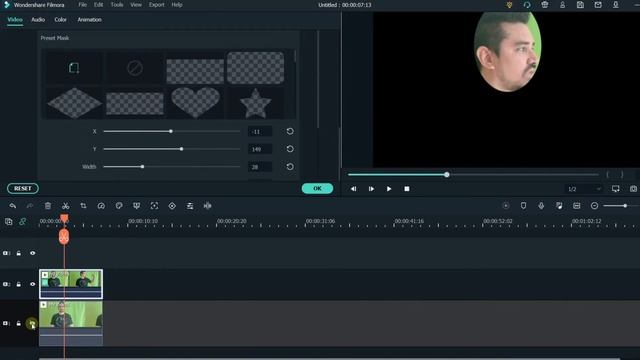Lock the bottom video track
Viewport: 640px width, 360px height.
[18, 323]
